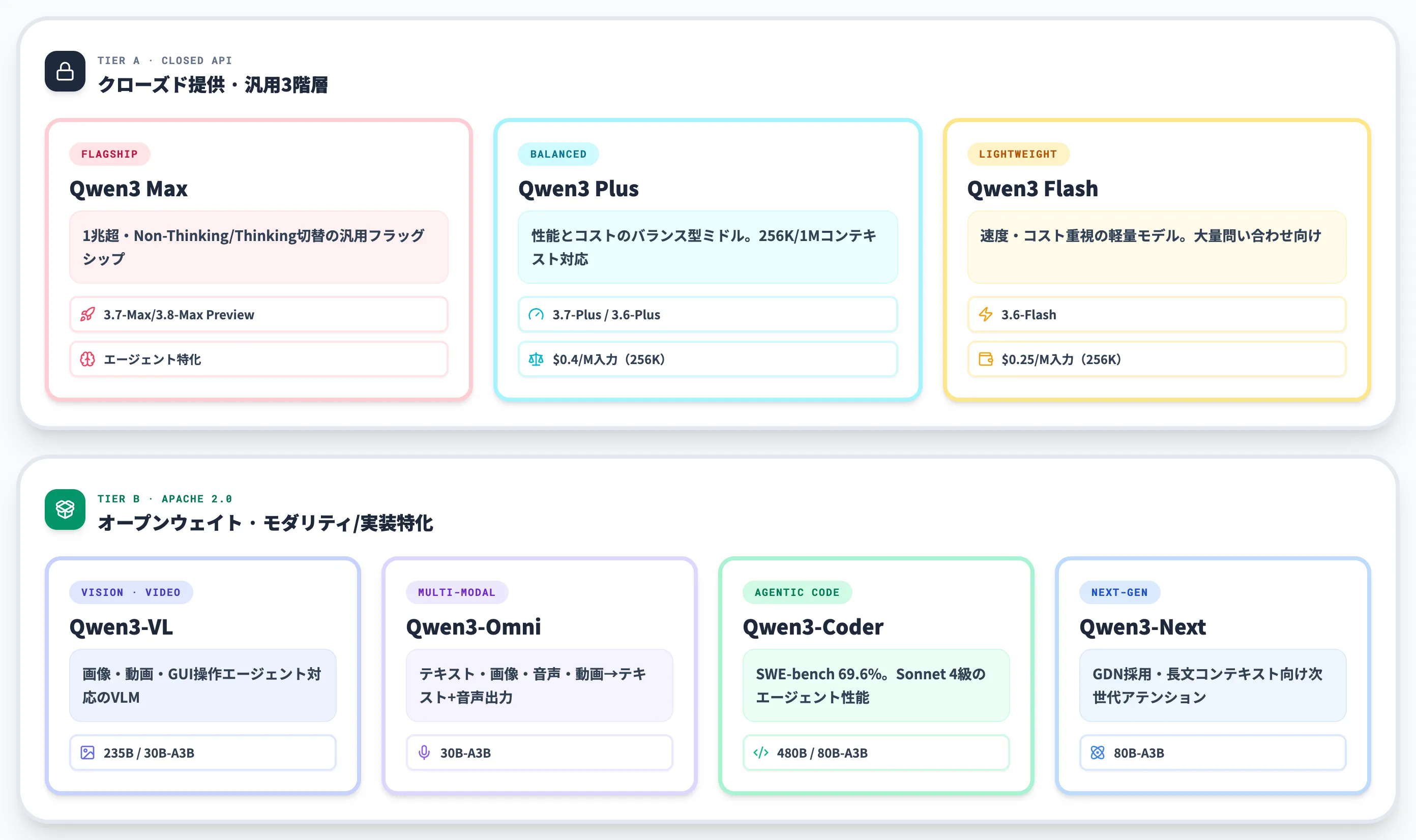
Task: Click the wallet icon next to $0.25/M入力
Action: pyautogui.click(x=986, y=359)
